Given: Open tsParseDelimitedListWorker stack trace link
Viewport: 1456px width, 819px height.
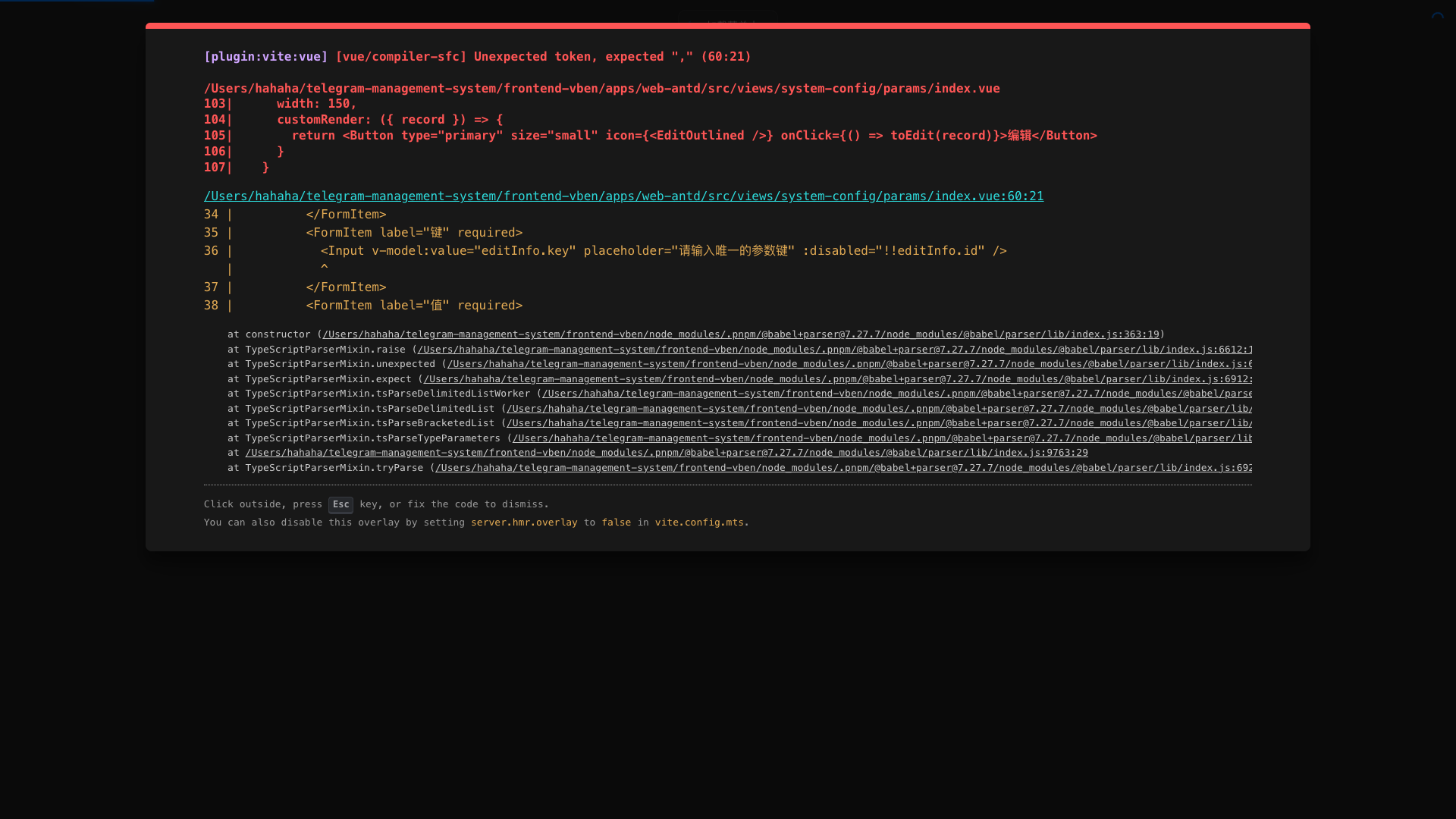Looking at the screenshot, I should coord(896,394).
